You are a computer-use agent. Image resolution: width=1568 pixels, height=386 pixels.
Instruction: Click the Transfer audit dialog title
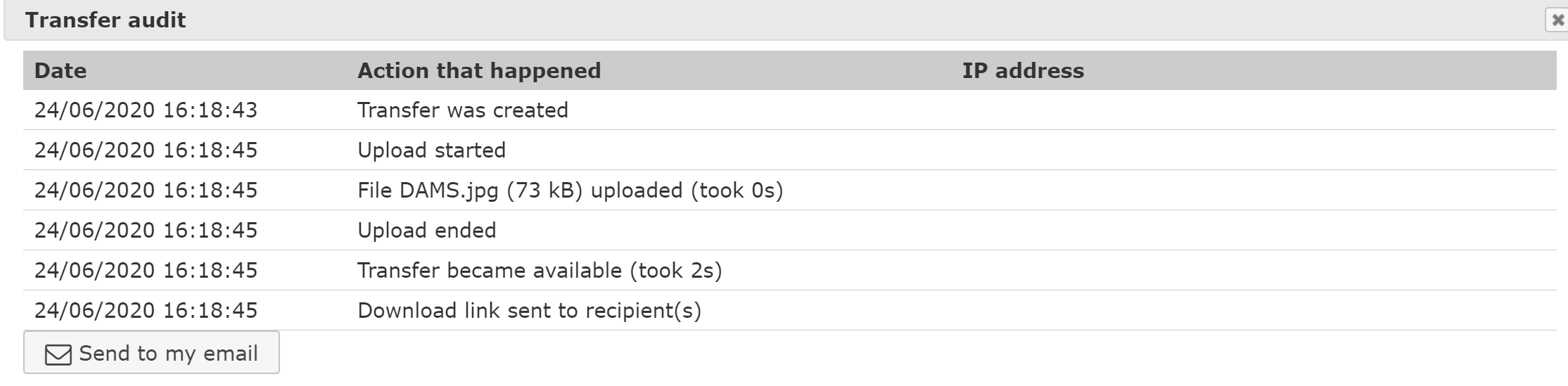click(106, 20)
